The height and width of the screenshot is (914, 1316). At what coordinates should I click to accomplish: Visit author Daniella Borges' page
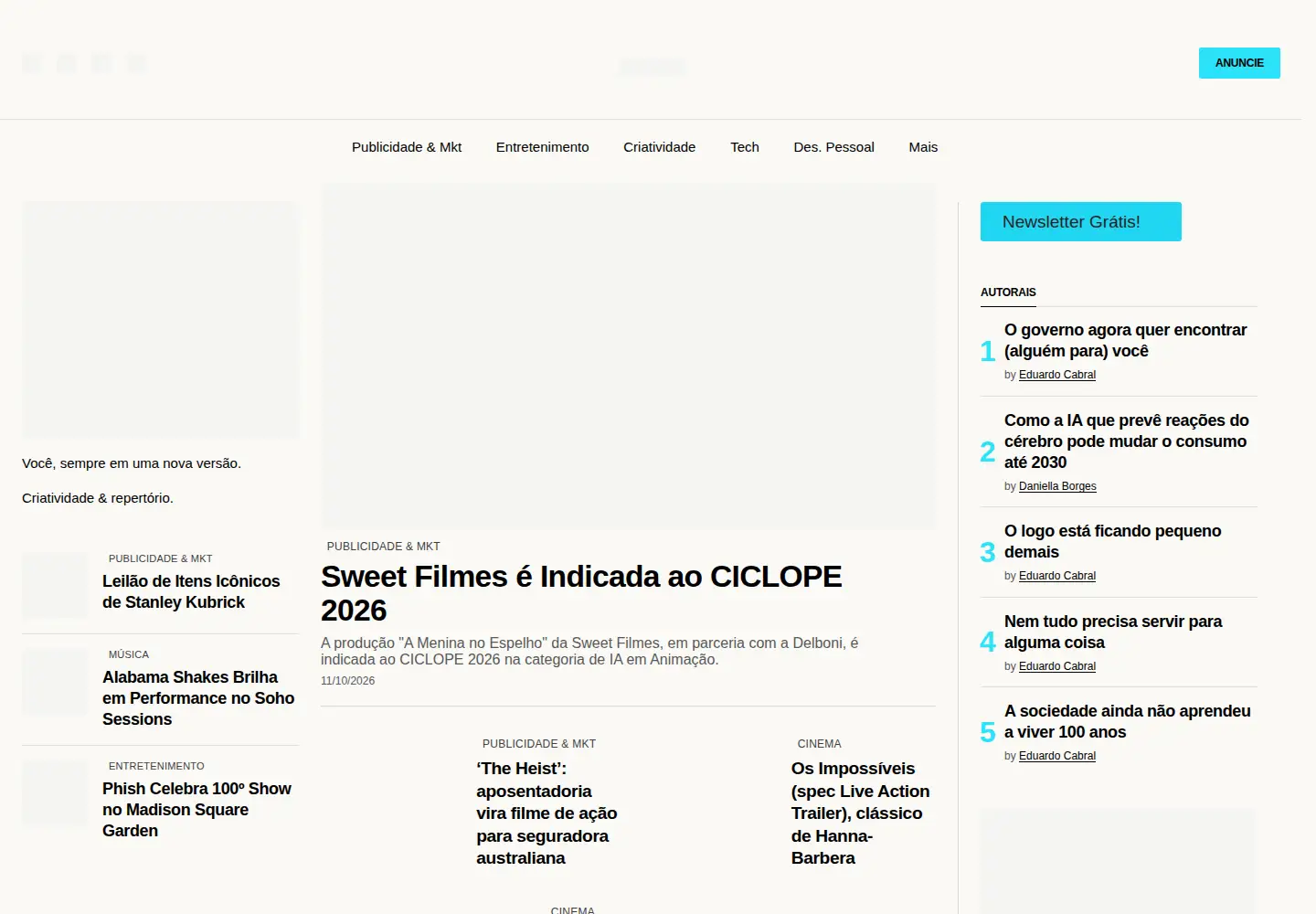tap(1057, 486)
